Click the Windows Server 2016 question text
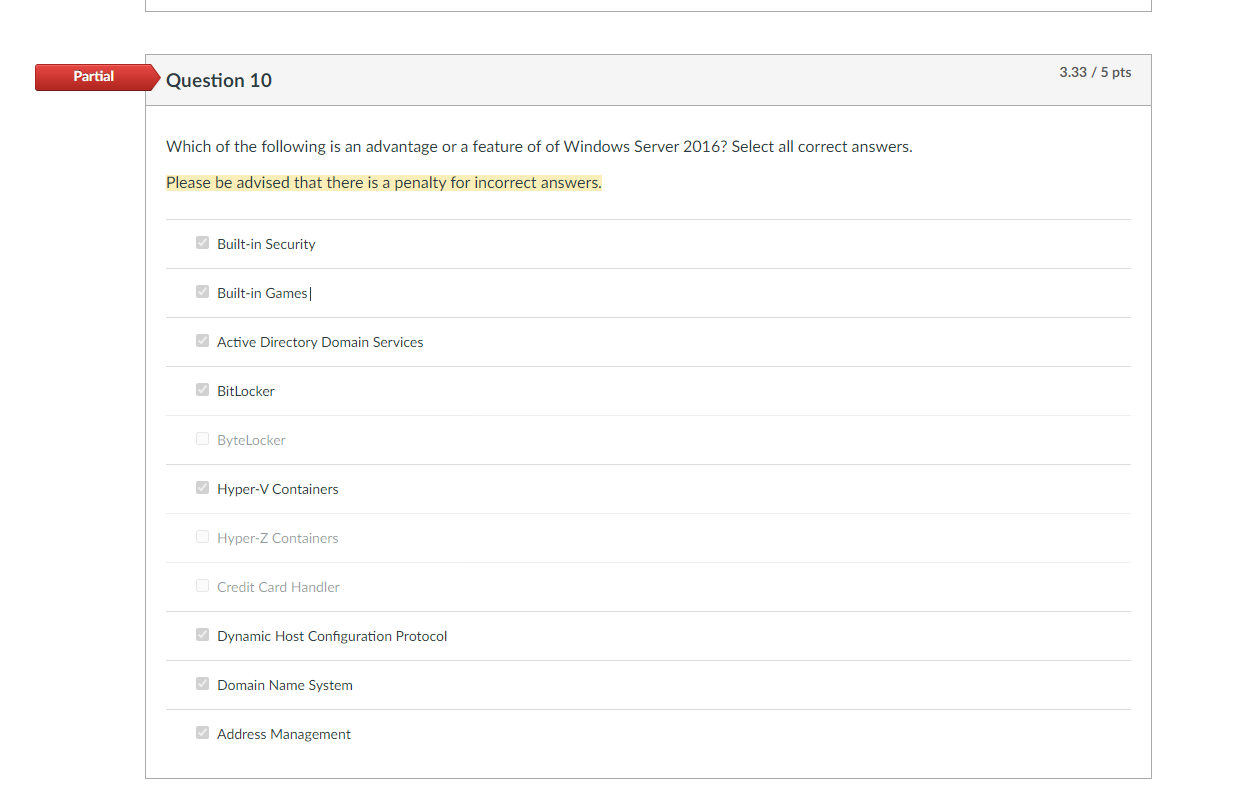1234x800 pixels. [539, 147]
